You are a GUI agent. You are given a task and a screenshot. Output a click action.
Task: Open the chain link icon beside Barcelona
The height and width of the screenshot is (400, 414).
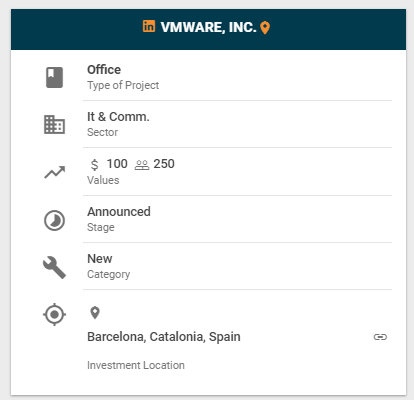380,337
